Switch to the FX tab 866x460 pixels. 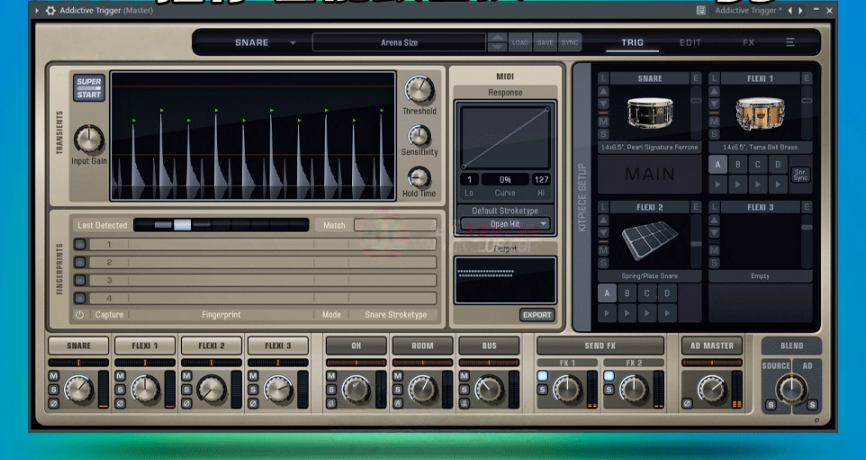tap(748, 43)
